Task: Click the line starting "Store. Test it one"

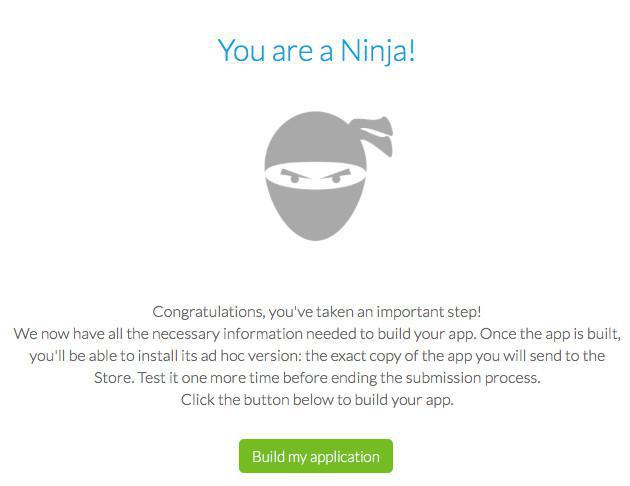Action: pyautogui.click(x=316, y=378)
